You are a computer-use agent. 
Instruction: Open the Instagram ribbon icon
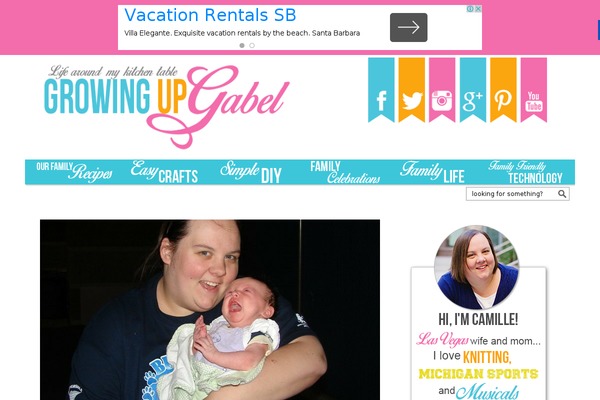pos(442,90)
